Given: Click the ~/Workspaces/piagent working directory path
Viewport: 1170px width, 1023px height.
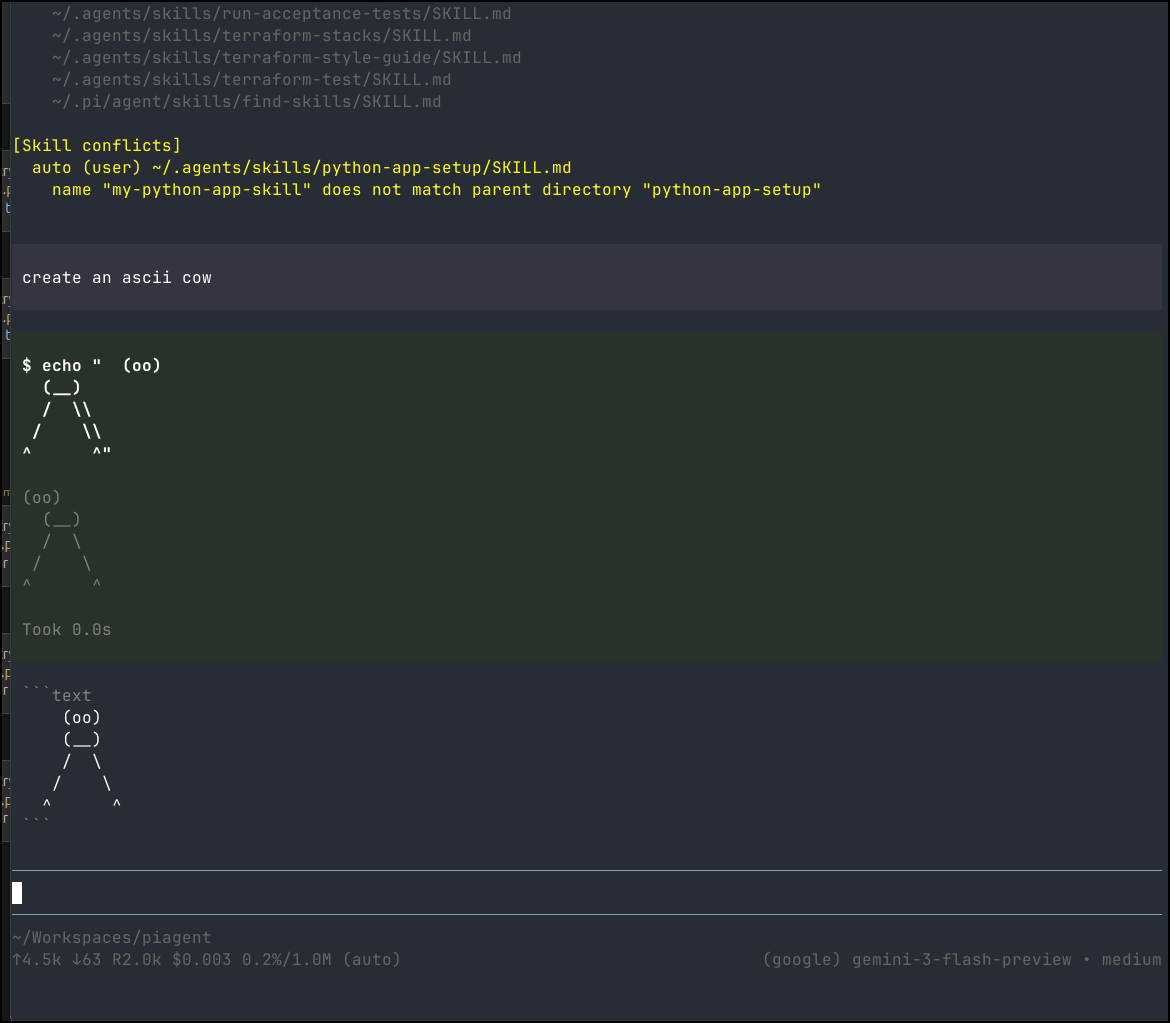Looking at the screenshot, I should (112, 938).
